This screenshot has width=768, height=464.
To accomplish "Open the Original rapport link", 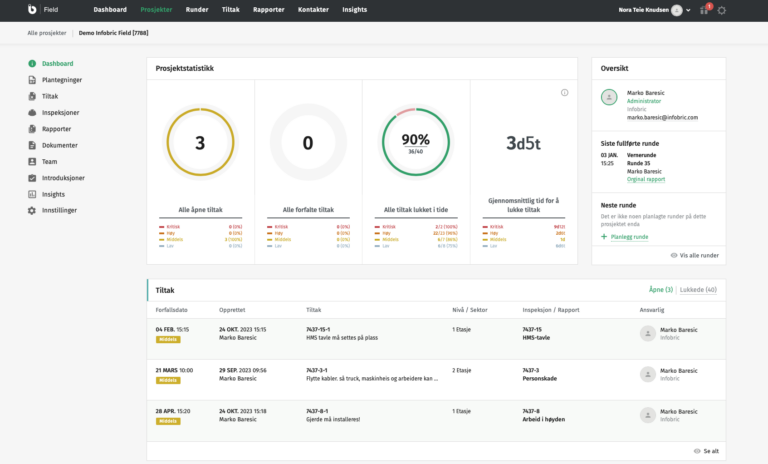I will (x=645, y=179).
